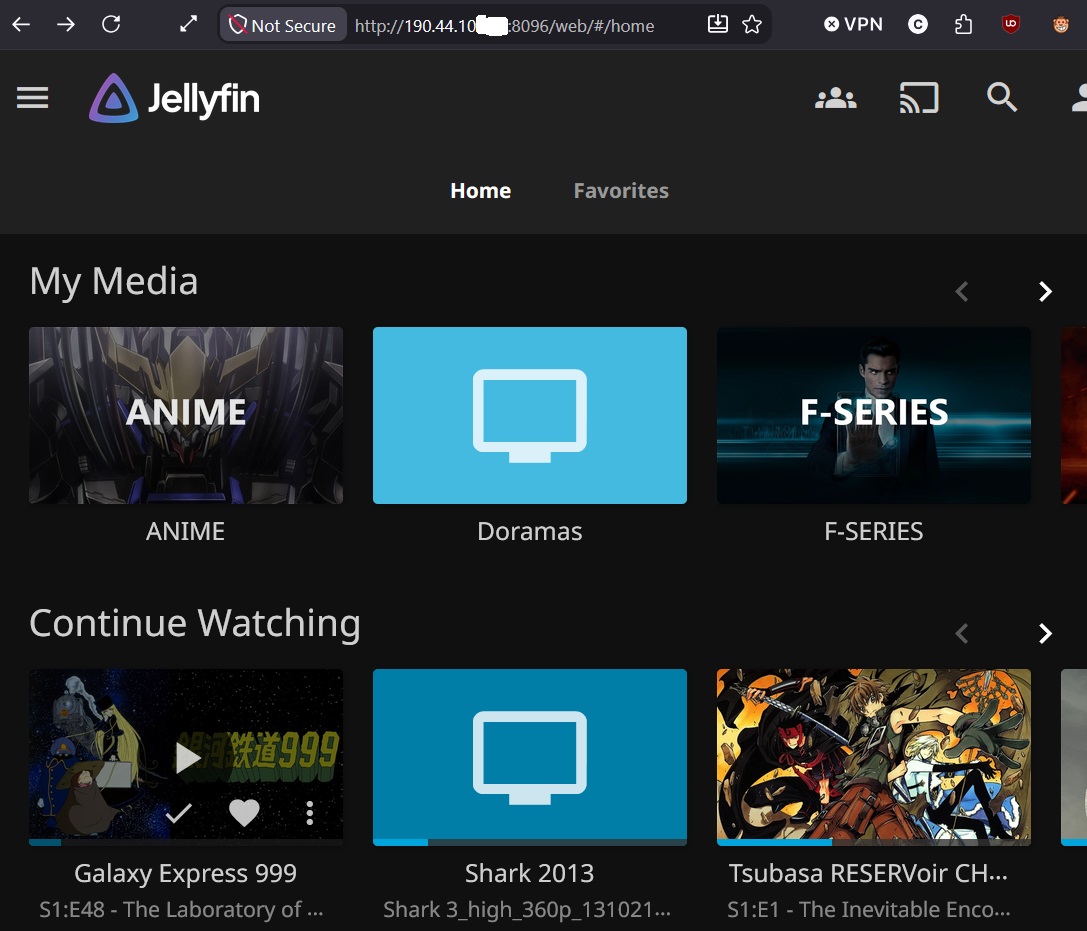Play Galaxy Express 999 with play button
Image resolution: width=1087 pixels, height=931 pixels.
[187, 757]
